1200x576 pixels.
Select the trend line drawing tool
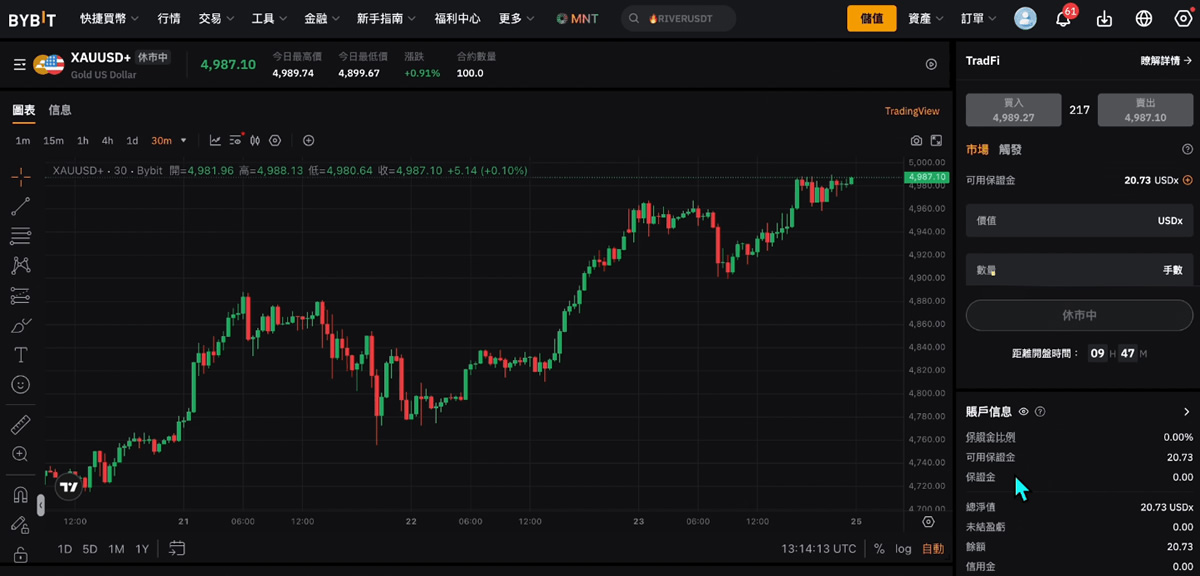20,207
